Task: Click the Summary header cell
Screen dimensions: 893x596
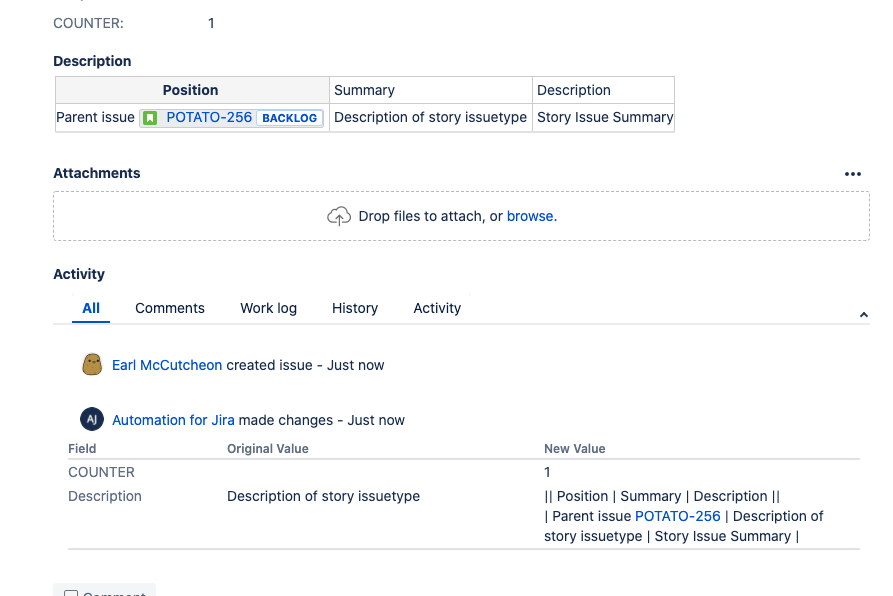Action: [x=431, y=90]
